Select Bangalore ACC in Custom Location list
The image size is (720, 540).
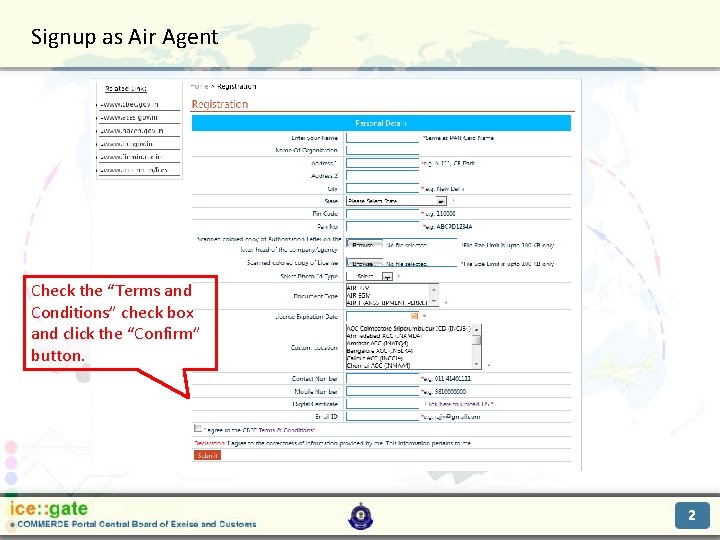point(380,351)
